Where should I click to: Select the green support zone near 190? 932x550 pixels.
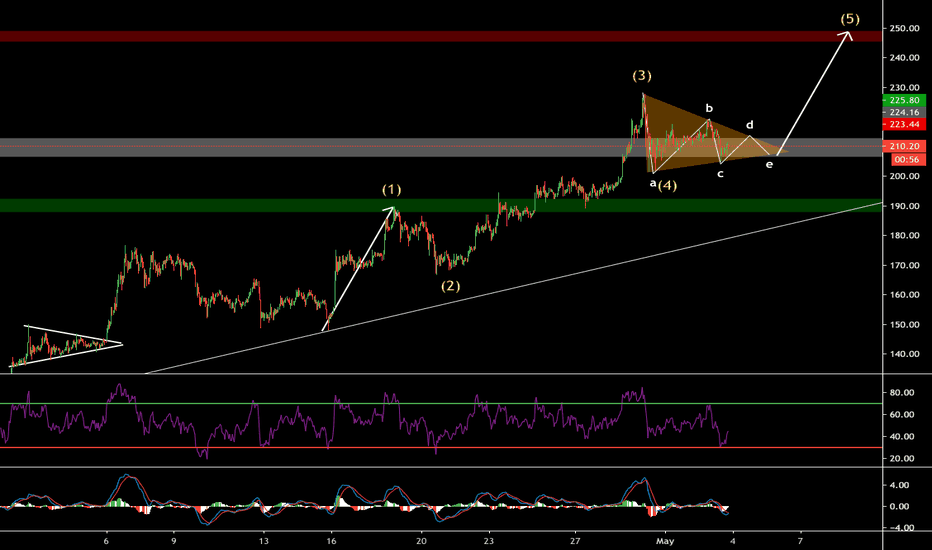point(441,205)
